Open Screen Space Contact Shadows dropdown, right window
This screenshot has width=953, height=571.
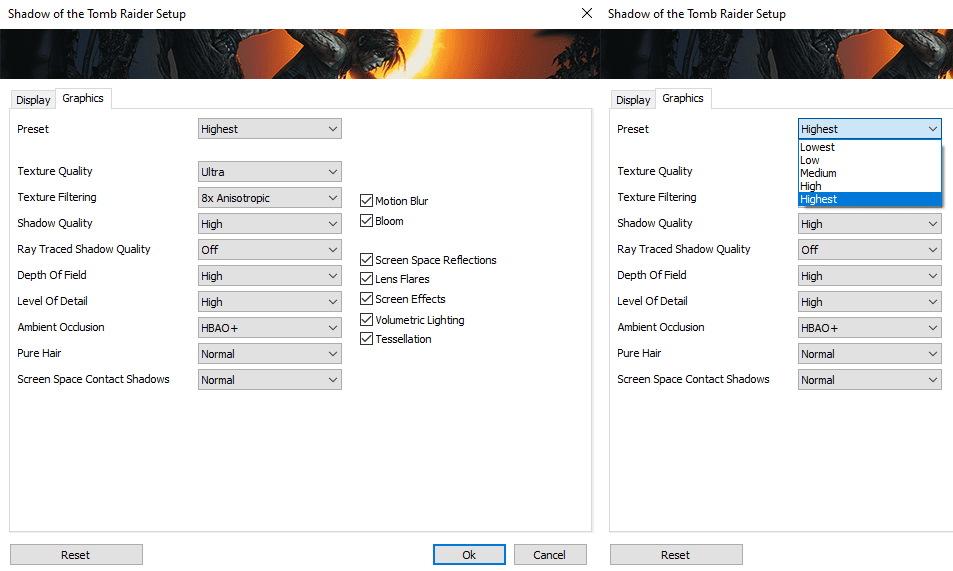(x=869, y=379)
